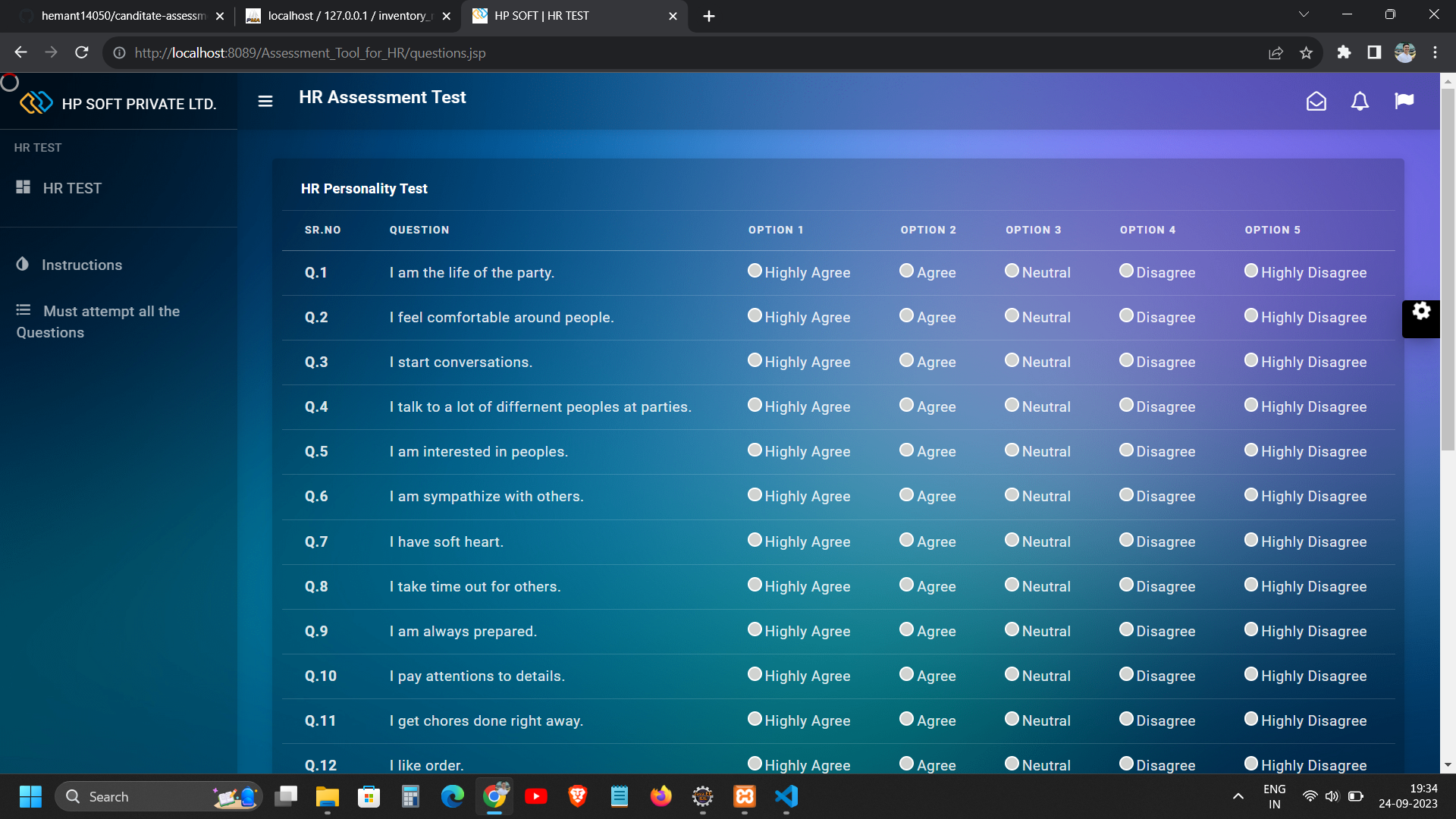Open Chrome three-dot menu

click(1435, 52)
